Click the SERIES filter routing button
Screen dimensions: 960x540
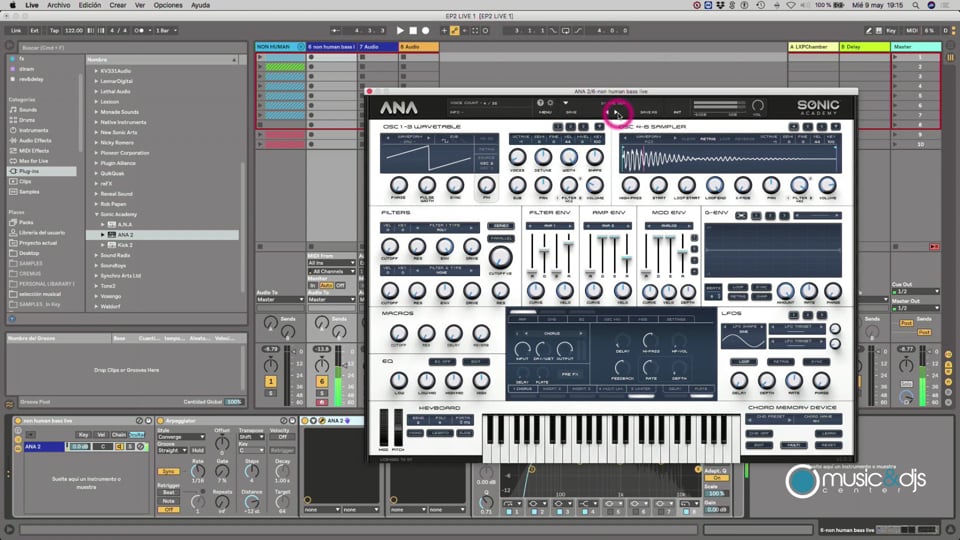point(501,226)
